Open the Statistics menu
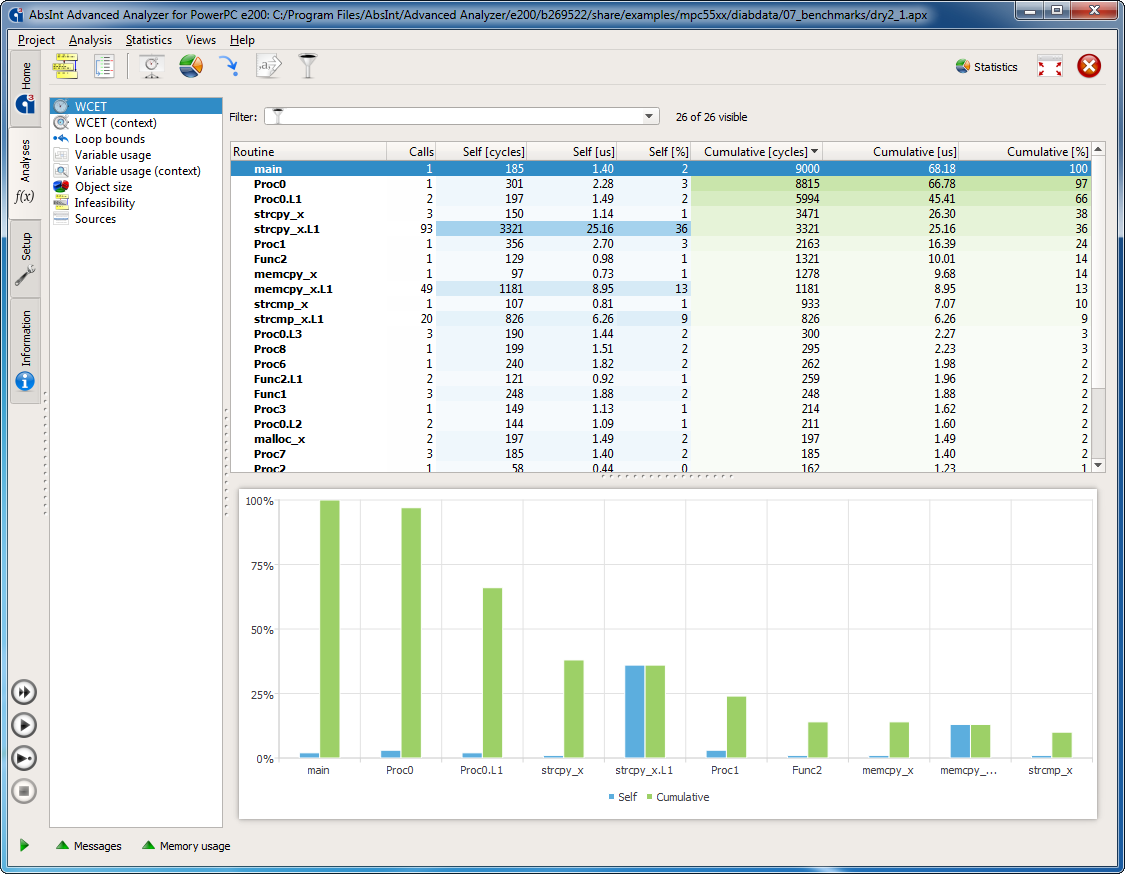The image size is (1125, 874). (x=149, y=40)
